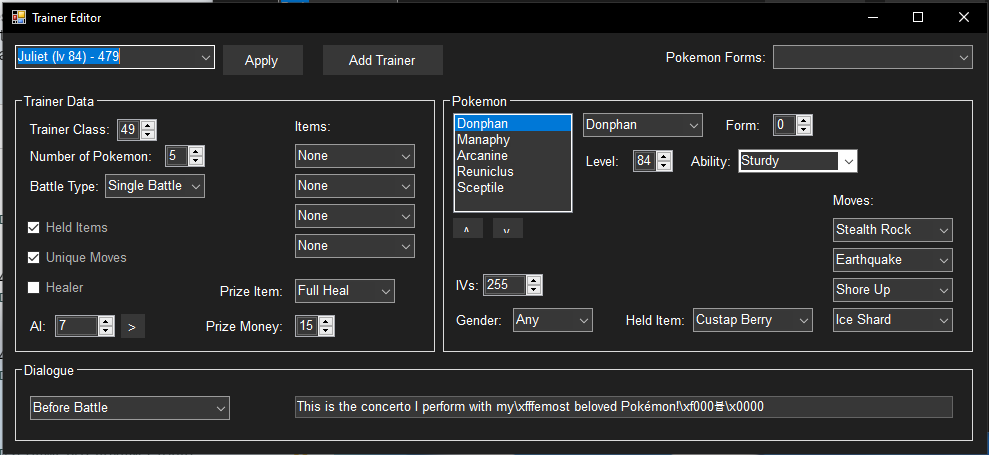Screen dimensions: 989x455
Task: Click the move Pokemon up arrow button
Action: pyautogui.click(x=467, y=228)
